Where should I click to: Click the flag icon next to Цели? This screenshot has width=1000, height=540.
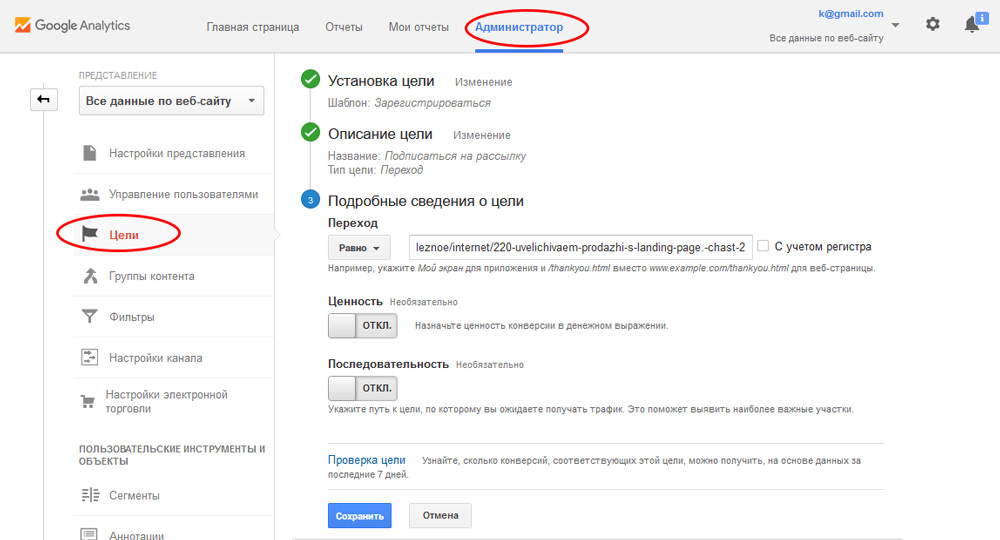coord(90,235)
